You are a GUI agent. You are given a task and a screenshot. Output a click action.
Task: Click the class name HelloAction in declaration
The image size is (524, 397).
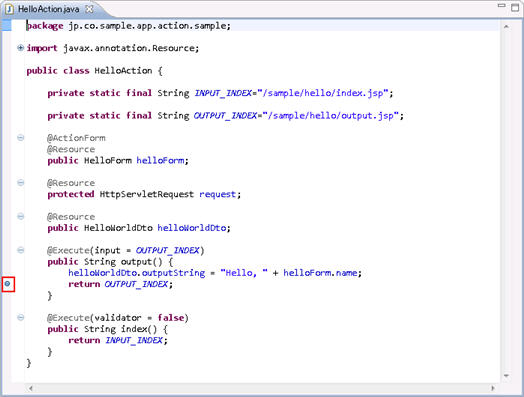pos(123,71)
